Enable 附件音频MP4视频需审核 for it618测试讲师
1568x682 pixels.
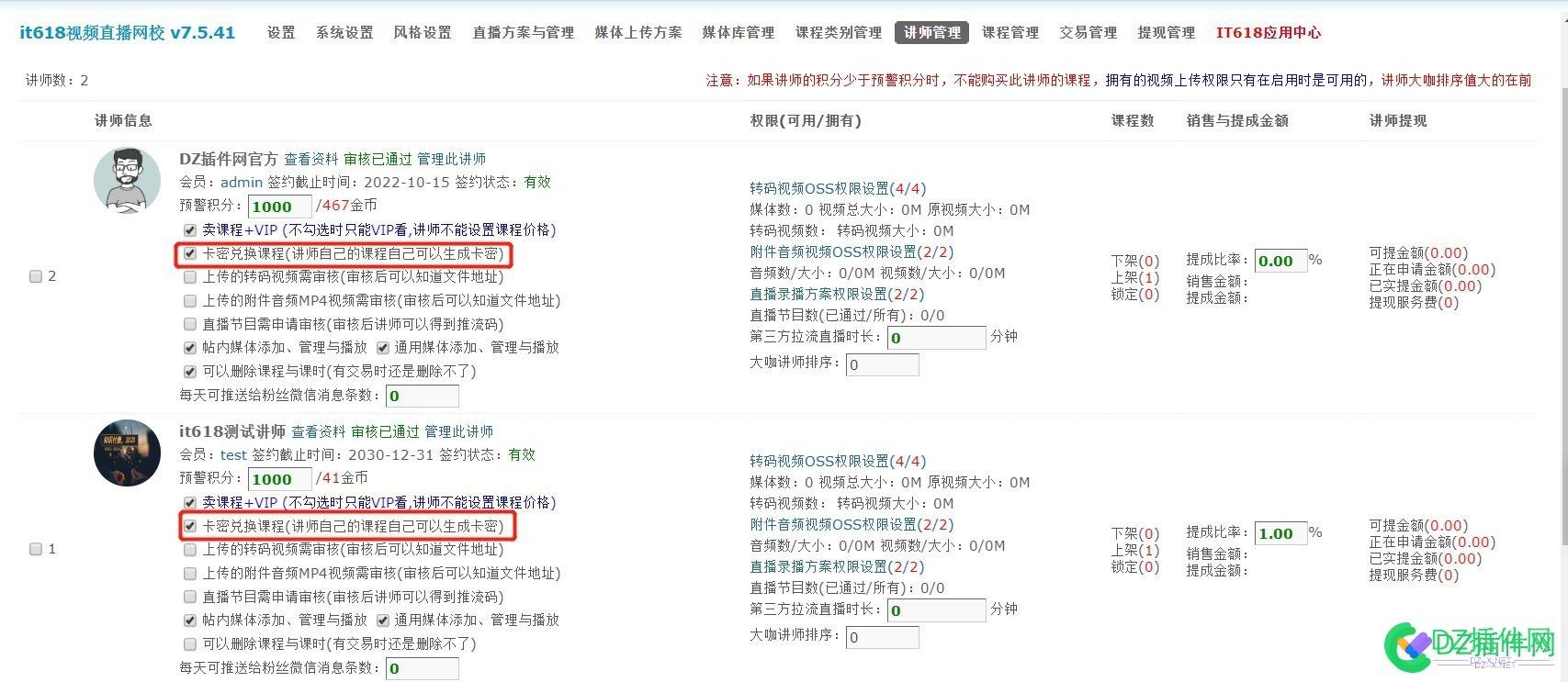click(x=190, y=573)
